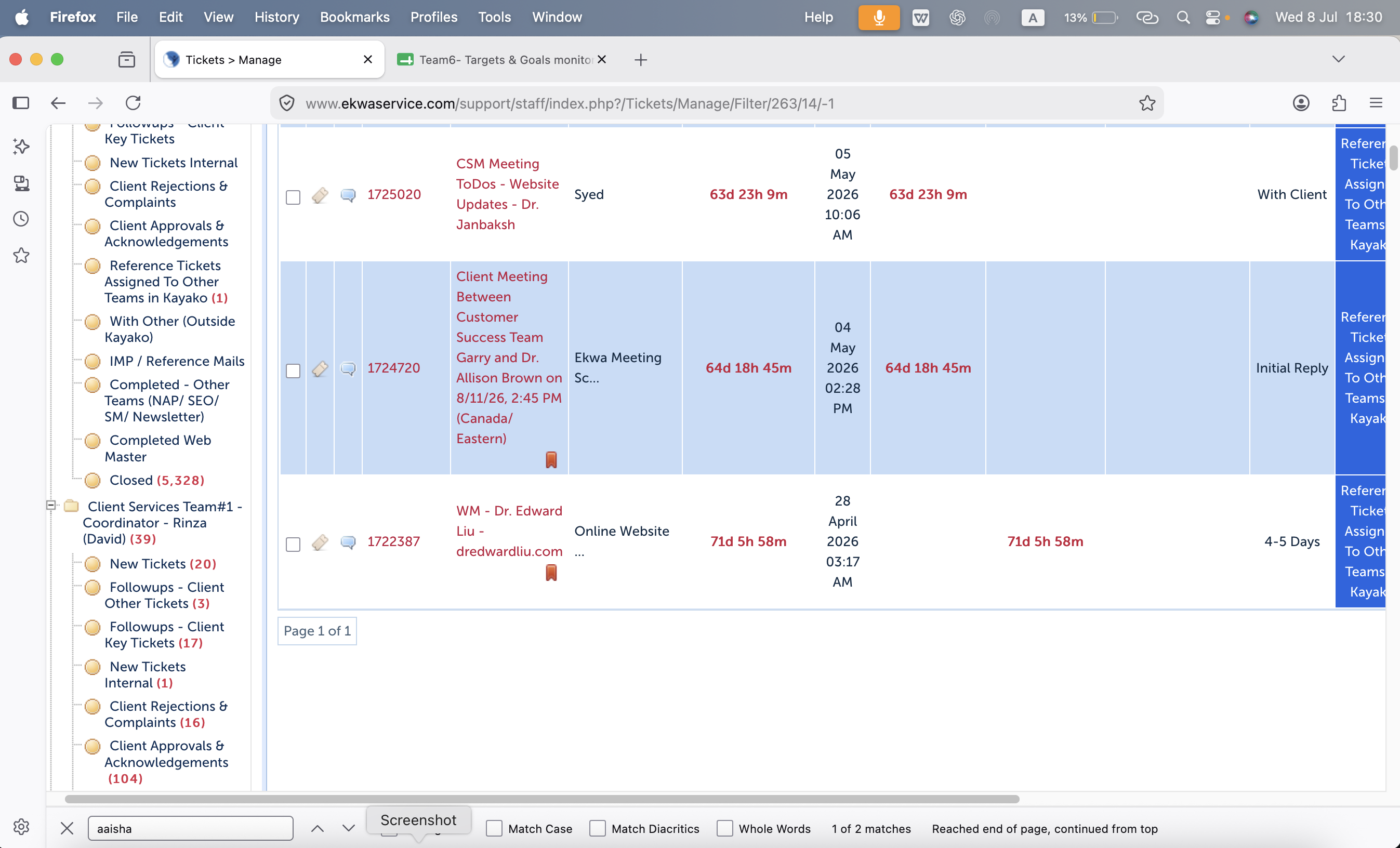The height and width of the screenshot is (848, 1400).
Task: Open a new tab
Action: (x=640, y=60)
